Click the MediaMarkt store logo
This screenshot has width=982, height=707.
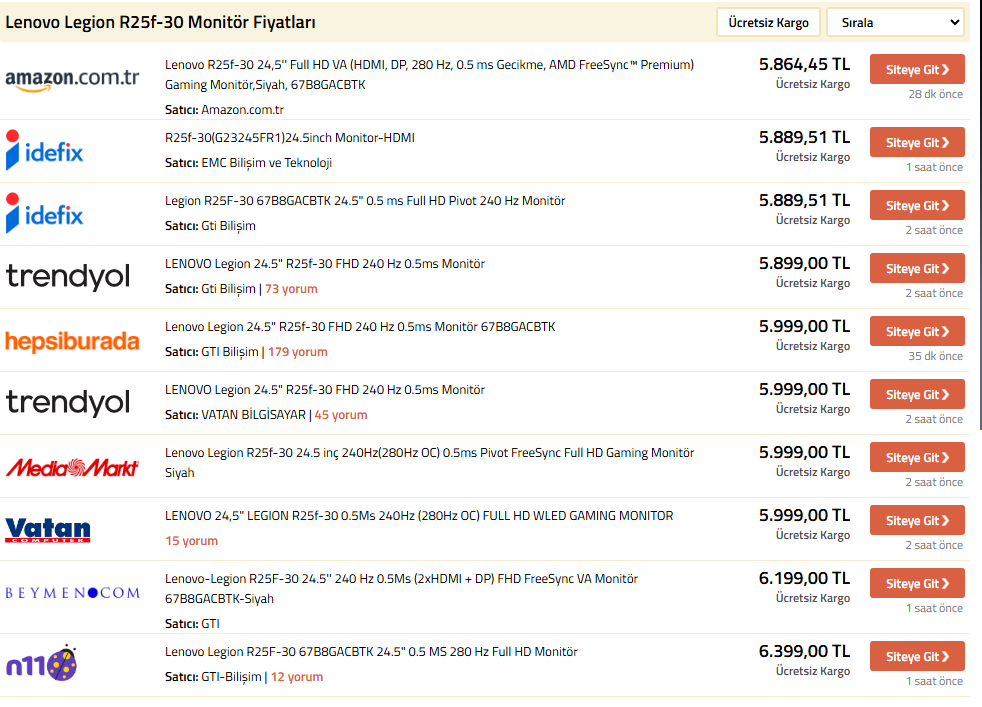(x=72, y=467)
